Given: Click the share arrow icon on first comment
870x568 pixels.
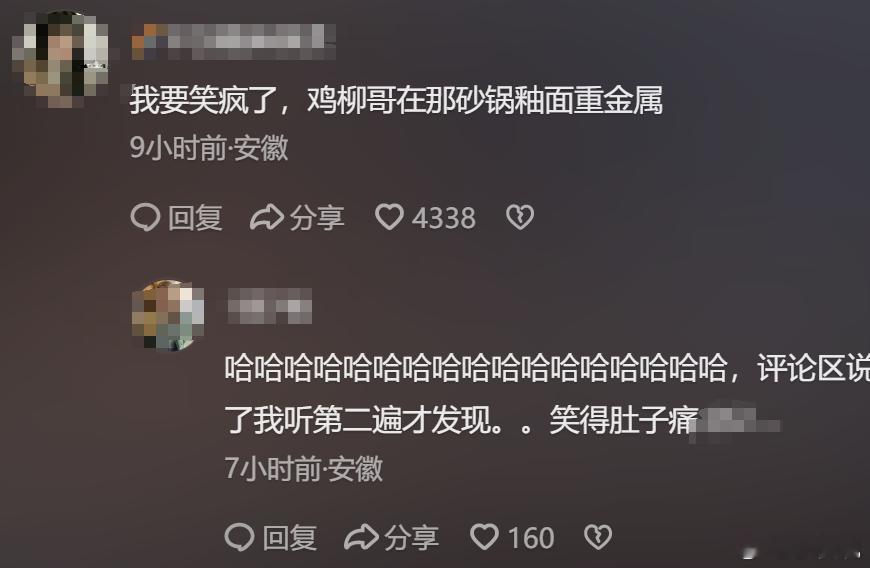Looking at the screenshot, I should [x=267, y=217].
